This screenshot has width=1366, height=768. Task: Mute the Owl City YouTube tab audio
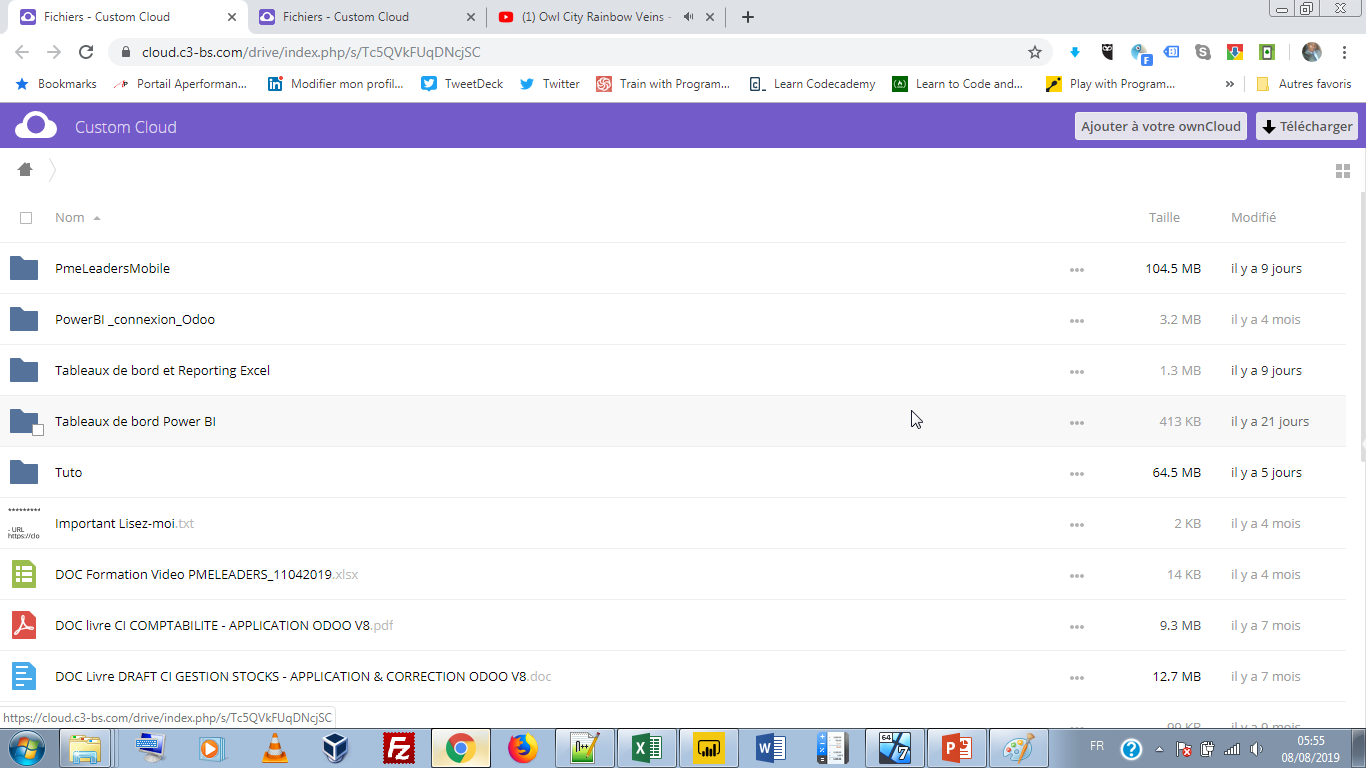click(688, 17)
